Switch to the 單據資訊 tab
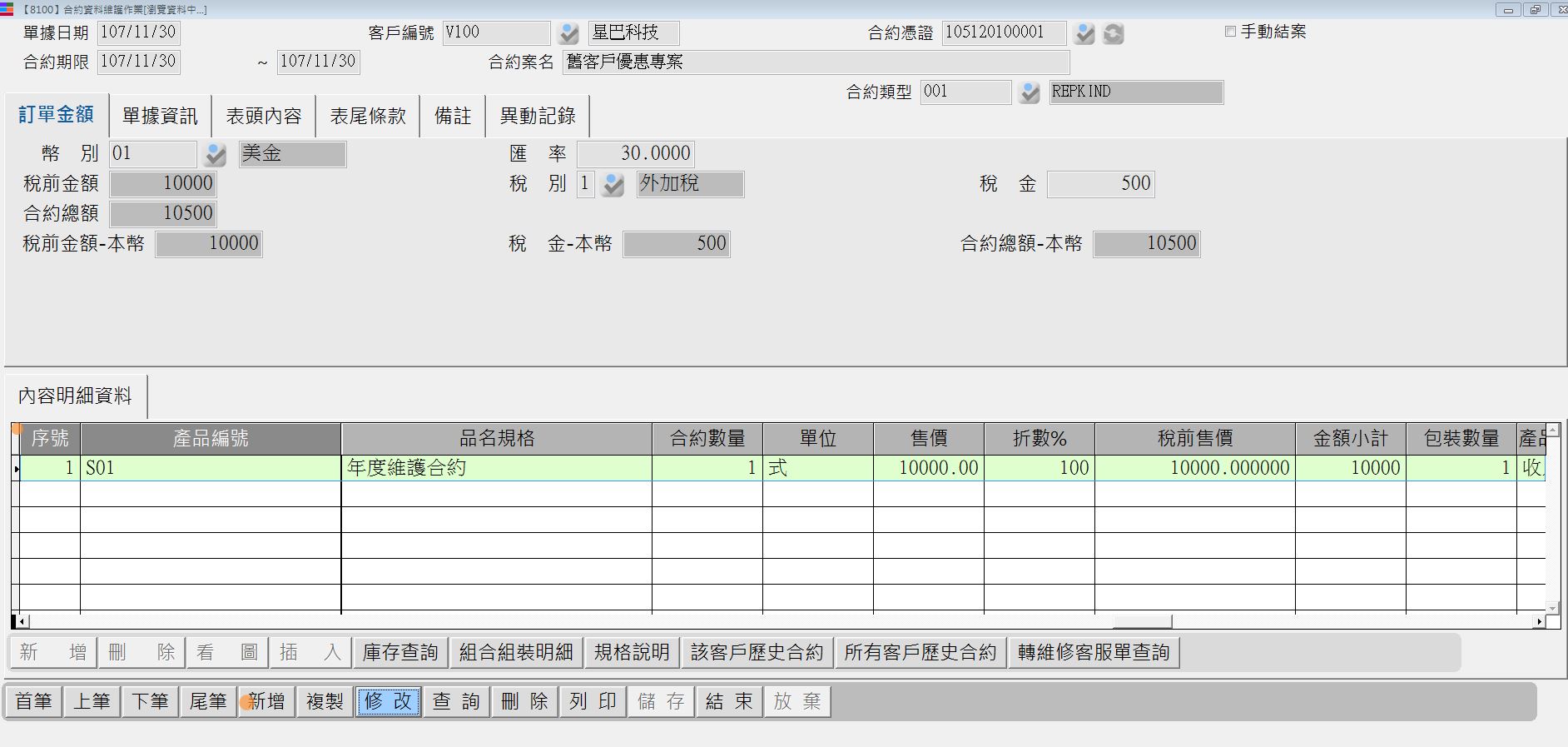The image size is (1568, 747). click(160, 116)
